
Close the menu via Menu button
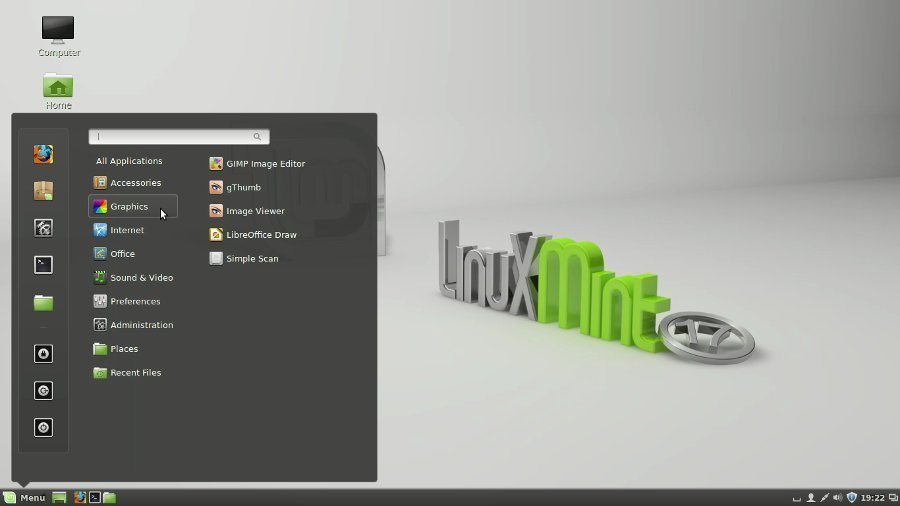(x=24, y=497)
